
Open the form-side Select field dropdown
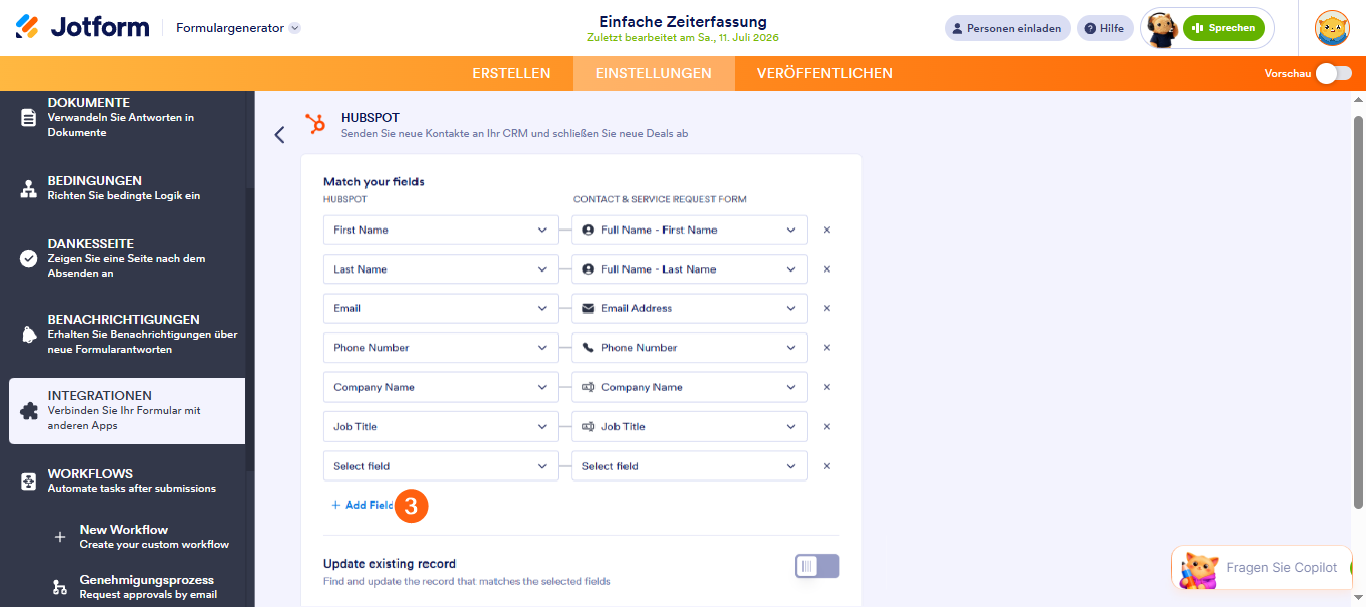(689, 466)
